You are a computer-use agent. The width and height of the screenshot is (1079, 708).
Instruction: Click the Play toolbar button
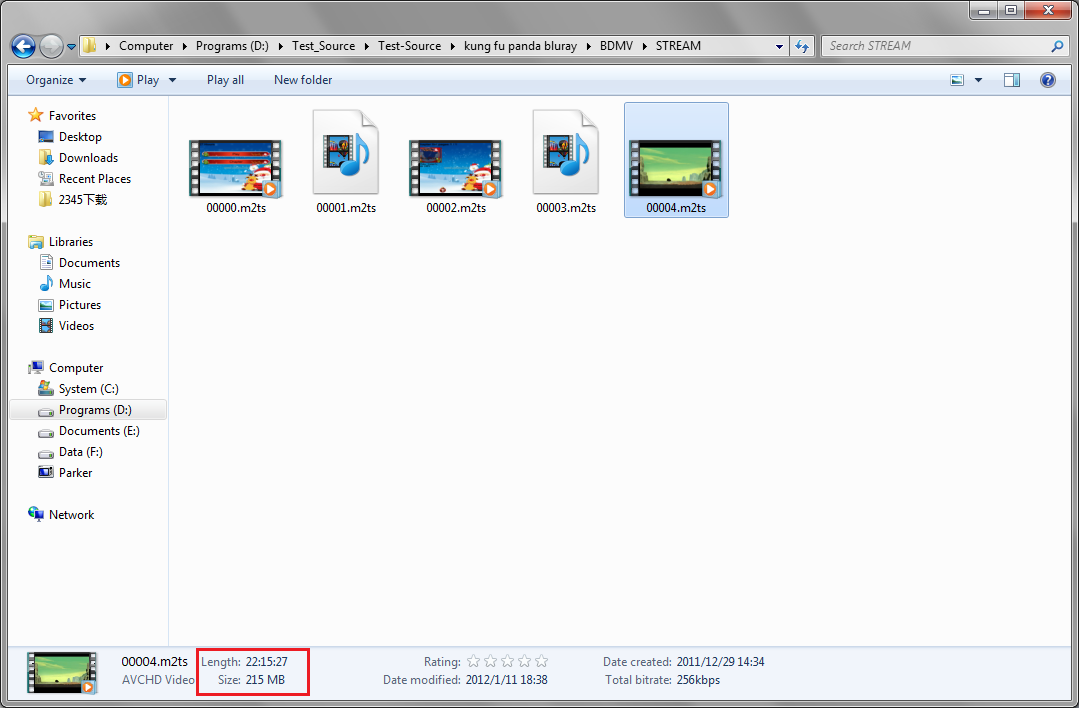(x=138, y=80)
